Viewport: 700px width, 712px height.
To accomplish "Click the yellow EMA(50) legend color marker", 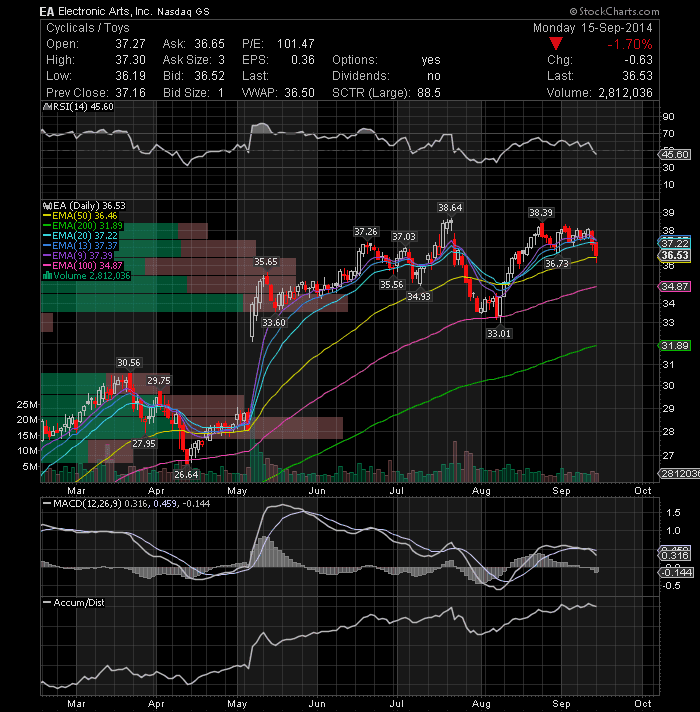I will point(47,216).
